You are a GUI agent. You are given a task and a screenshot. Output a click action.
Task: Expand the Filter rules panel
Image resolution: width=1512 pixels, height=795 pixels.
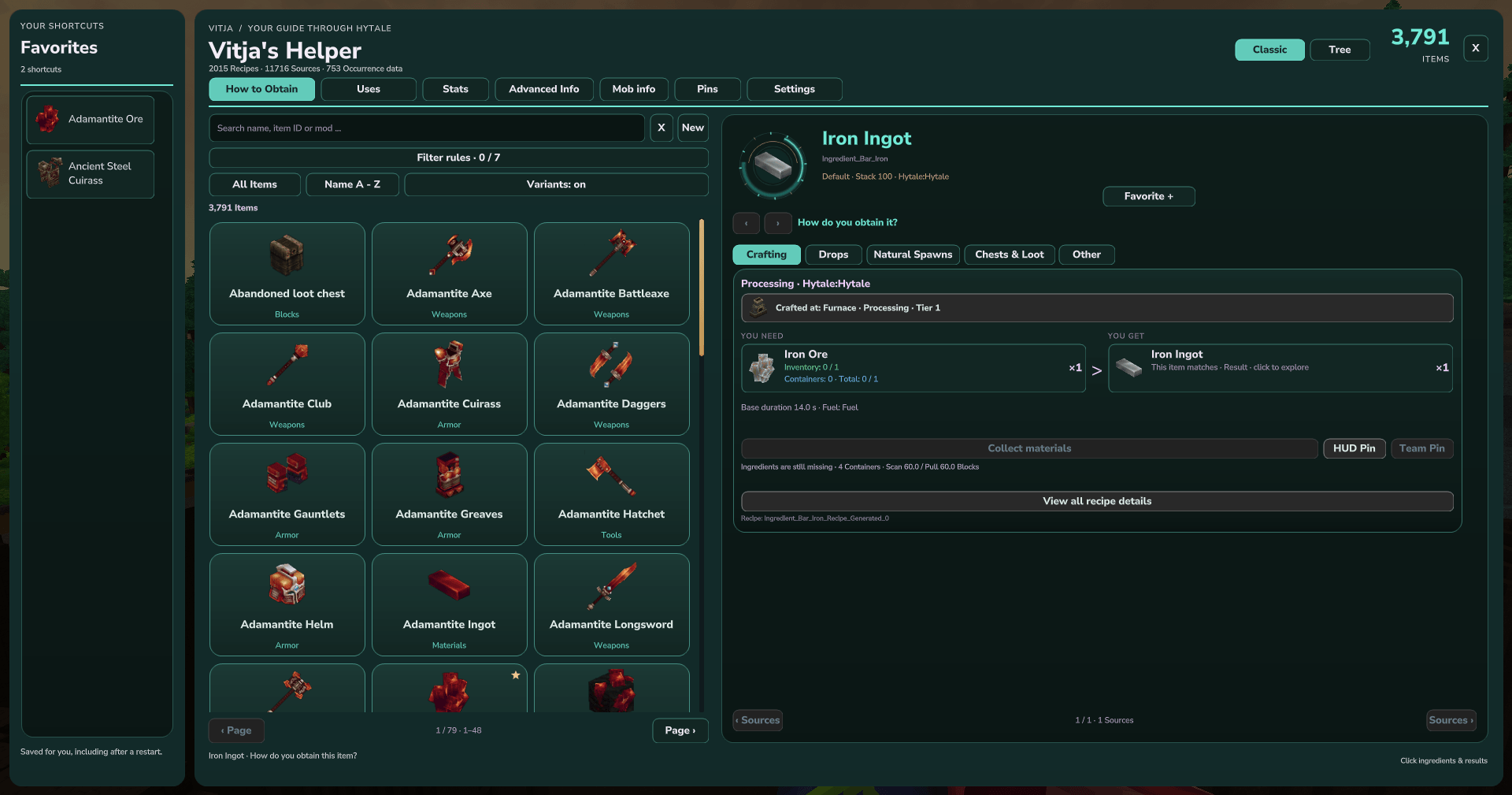click(458, 158)
